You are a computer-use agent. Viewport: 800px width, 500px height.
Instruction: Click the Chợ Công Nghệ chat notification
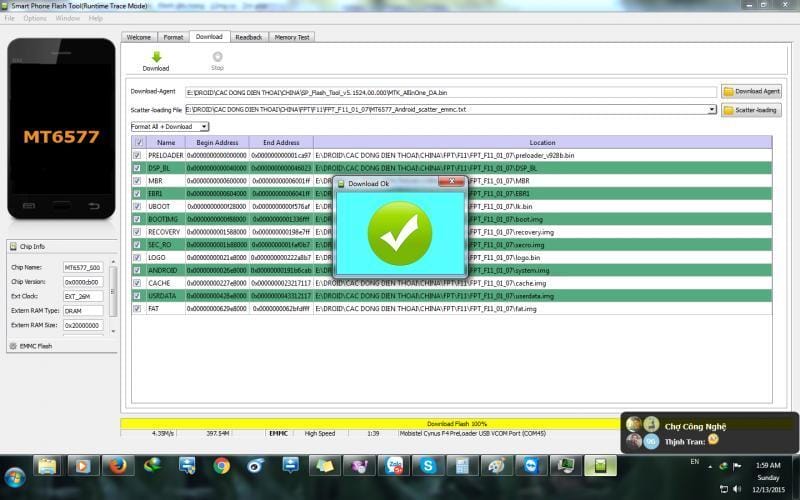pyautogui.click(x=709, y=433)
